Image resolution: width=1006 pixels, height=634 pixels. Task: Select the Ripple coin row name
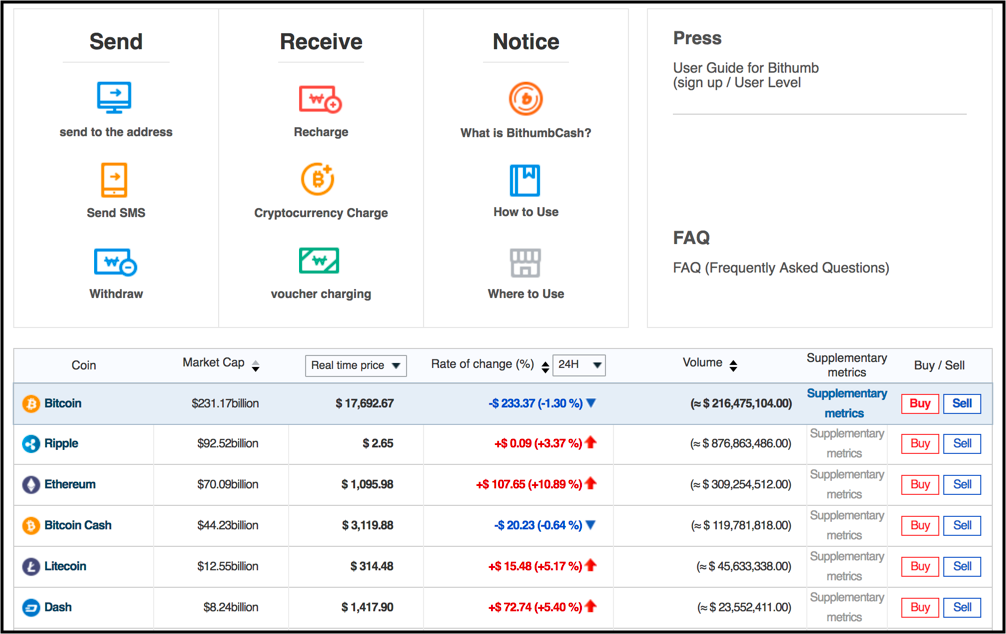click(x=61, y=444)
